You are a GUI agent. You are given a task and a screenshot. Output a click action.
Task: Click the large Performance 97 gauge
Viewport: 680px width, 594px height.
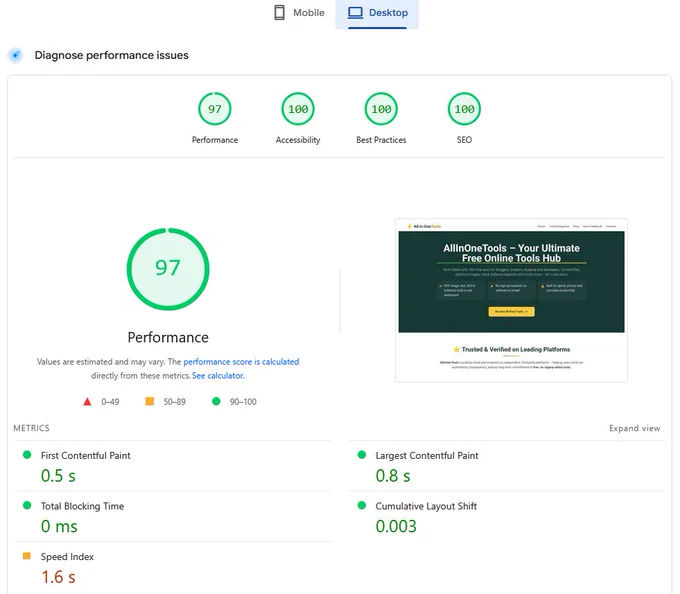168,269
